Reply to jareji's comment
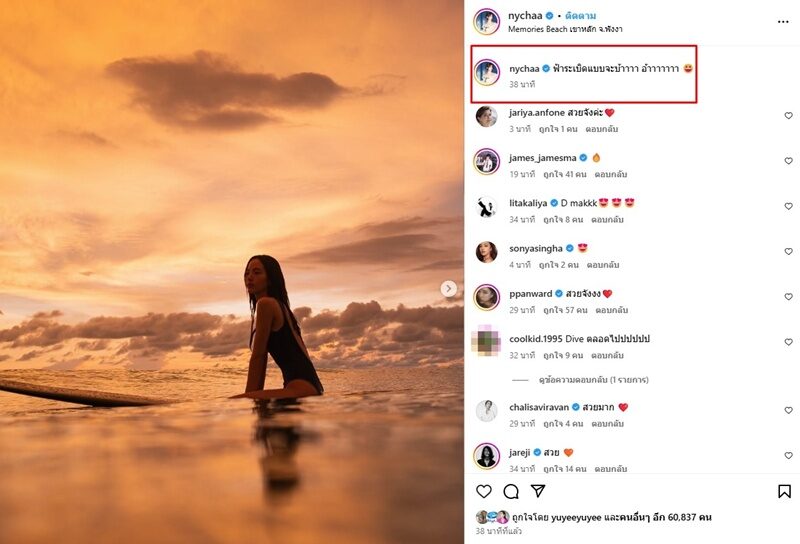 click(607, 468)
